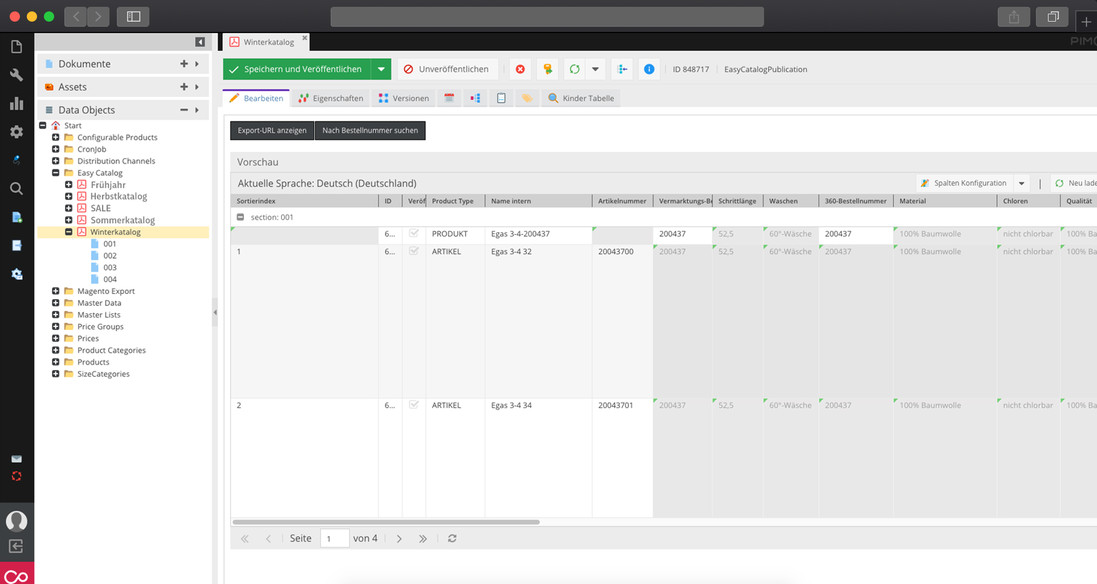1097x584 pixels.
Task: Open the Versionen tab
Action: point(403,98)
